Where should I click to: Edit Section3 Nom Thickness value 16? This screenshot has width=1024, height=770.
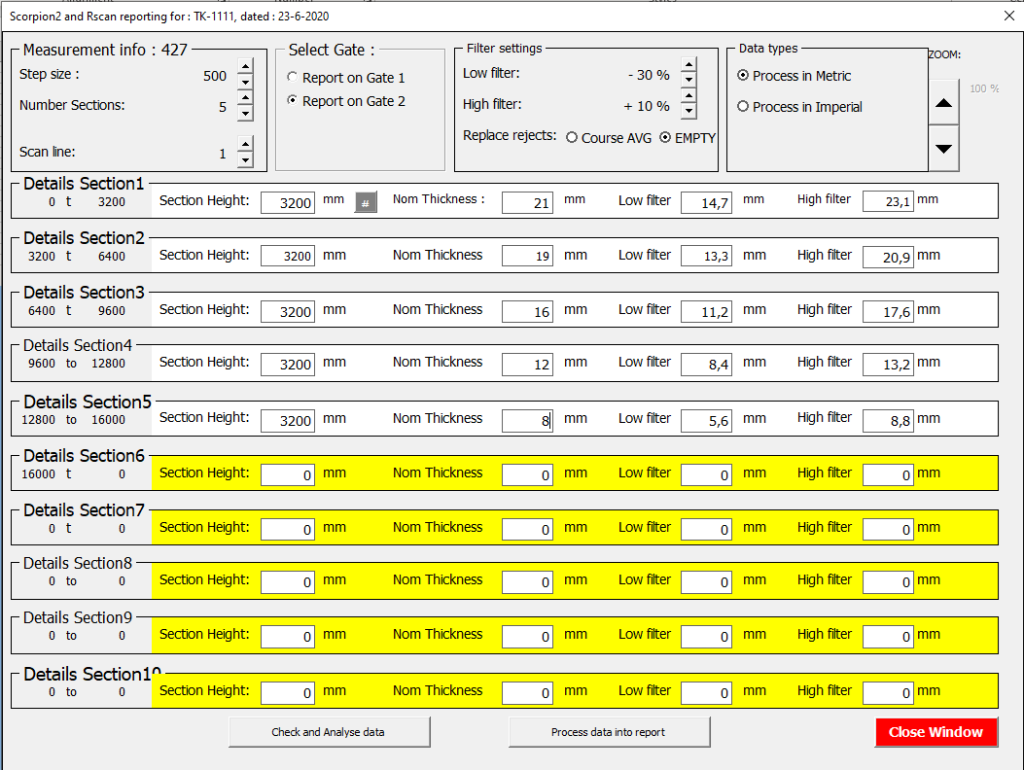528,312
